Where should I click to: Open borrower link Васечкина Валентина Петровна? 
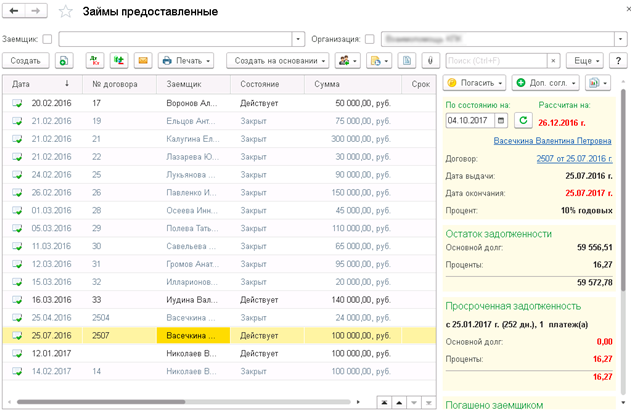(x=553, y=141)
